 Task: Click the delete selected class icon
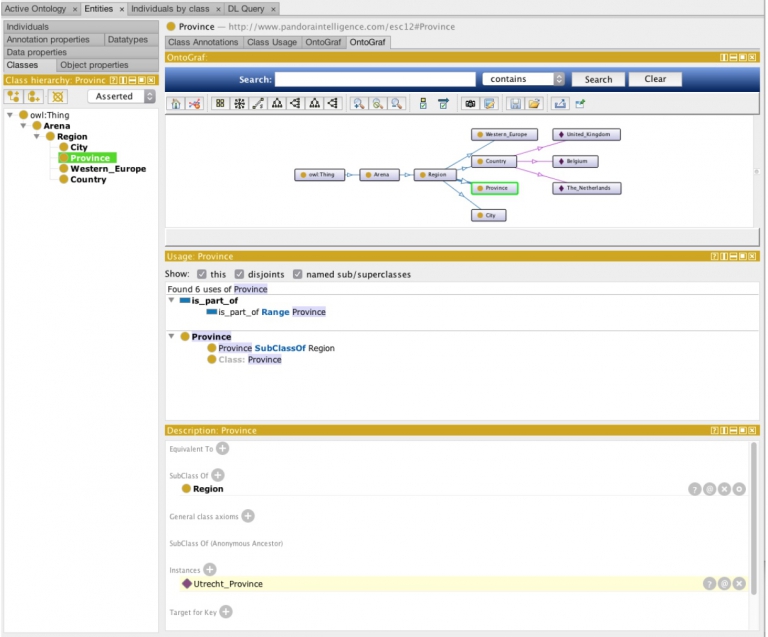pos(58,96)
